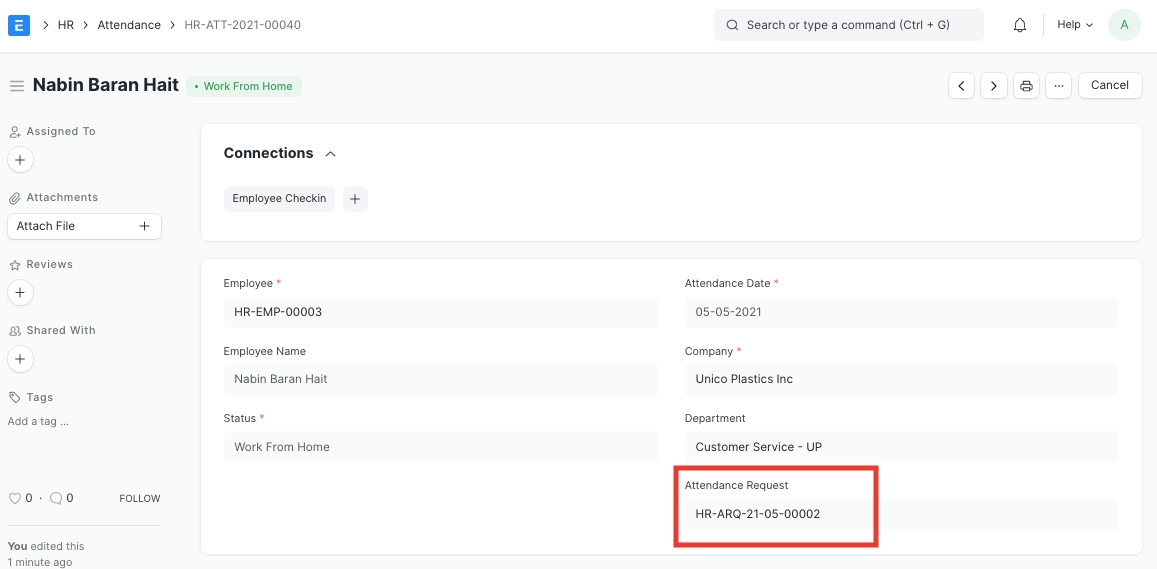Go to next attendance record

pos(993,86)
